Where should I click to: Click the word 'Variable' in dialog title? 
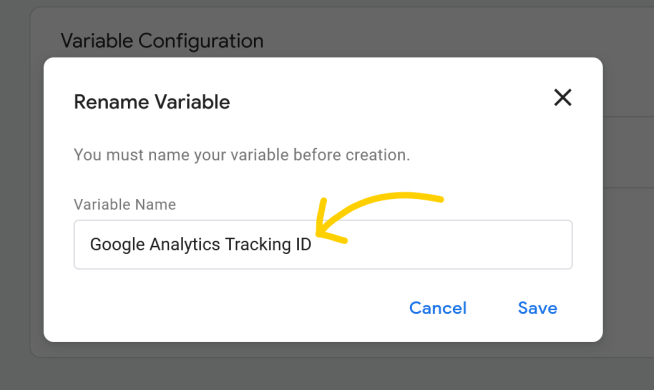(x=192, y=102)
